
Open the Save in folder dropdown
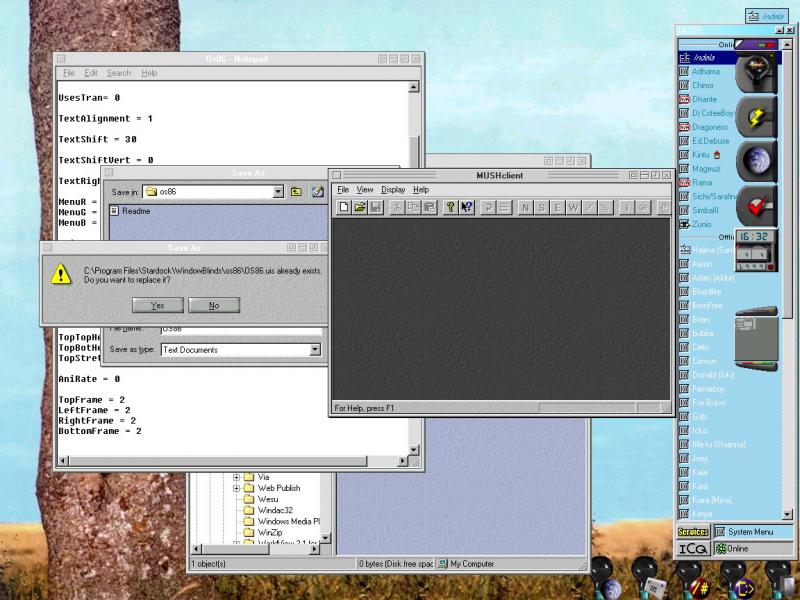coord(281,191)
